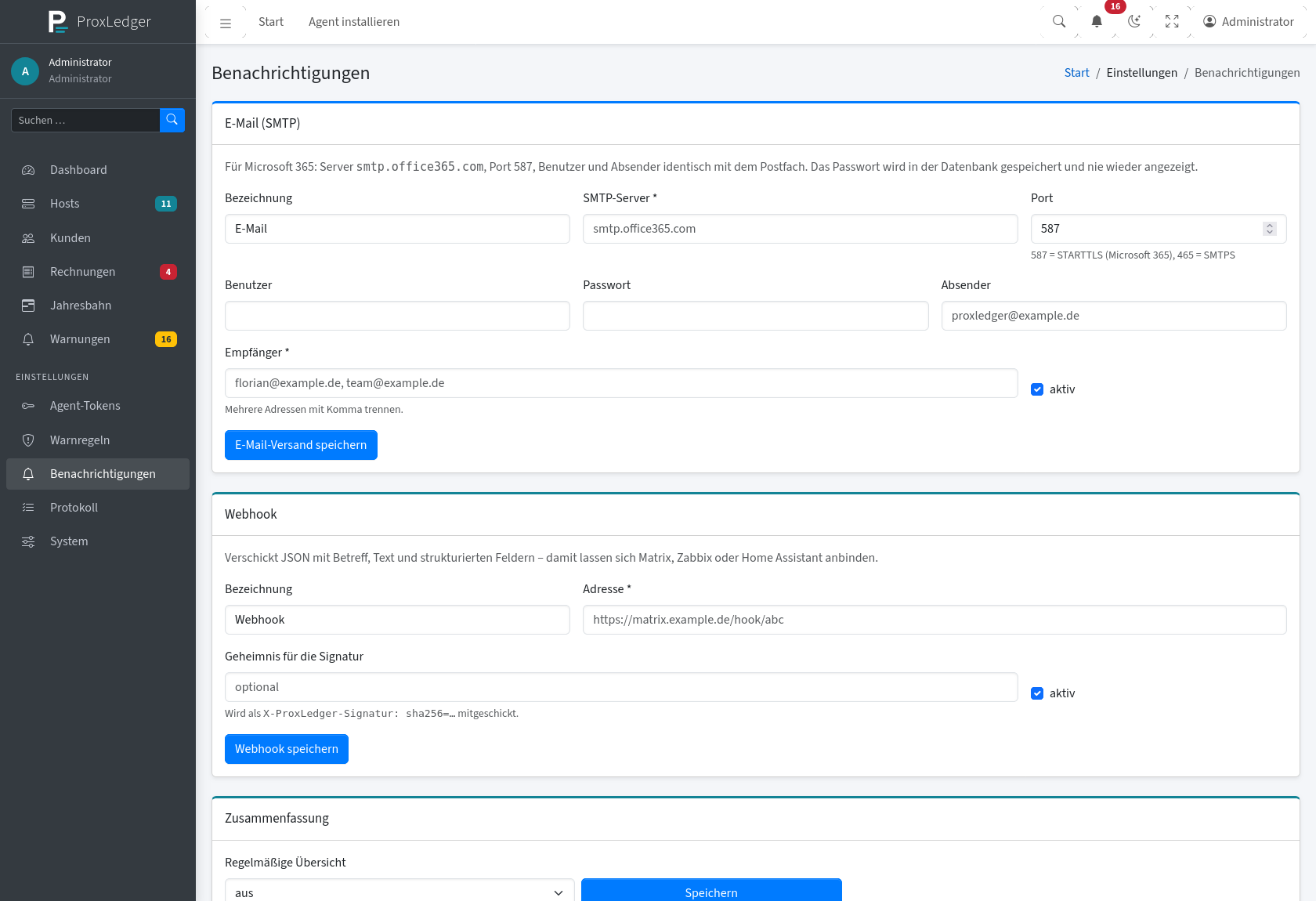This screenshot has height=901, width=1316.
Task: Open the Administrator account menu top right
Action: (x=1249, y=22)
